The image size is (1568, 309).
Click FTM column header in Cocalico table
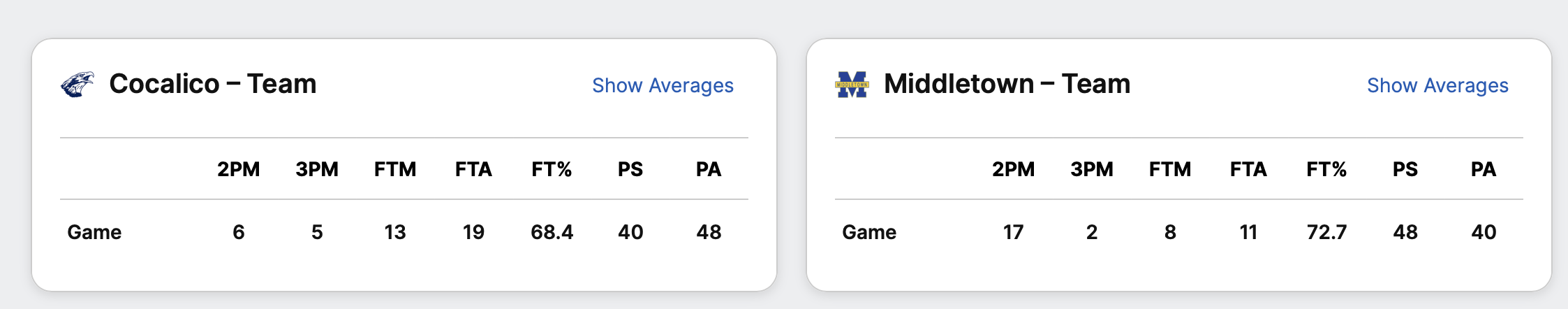[x=395, y=169]
